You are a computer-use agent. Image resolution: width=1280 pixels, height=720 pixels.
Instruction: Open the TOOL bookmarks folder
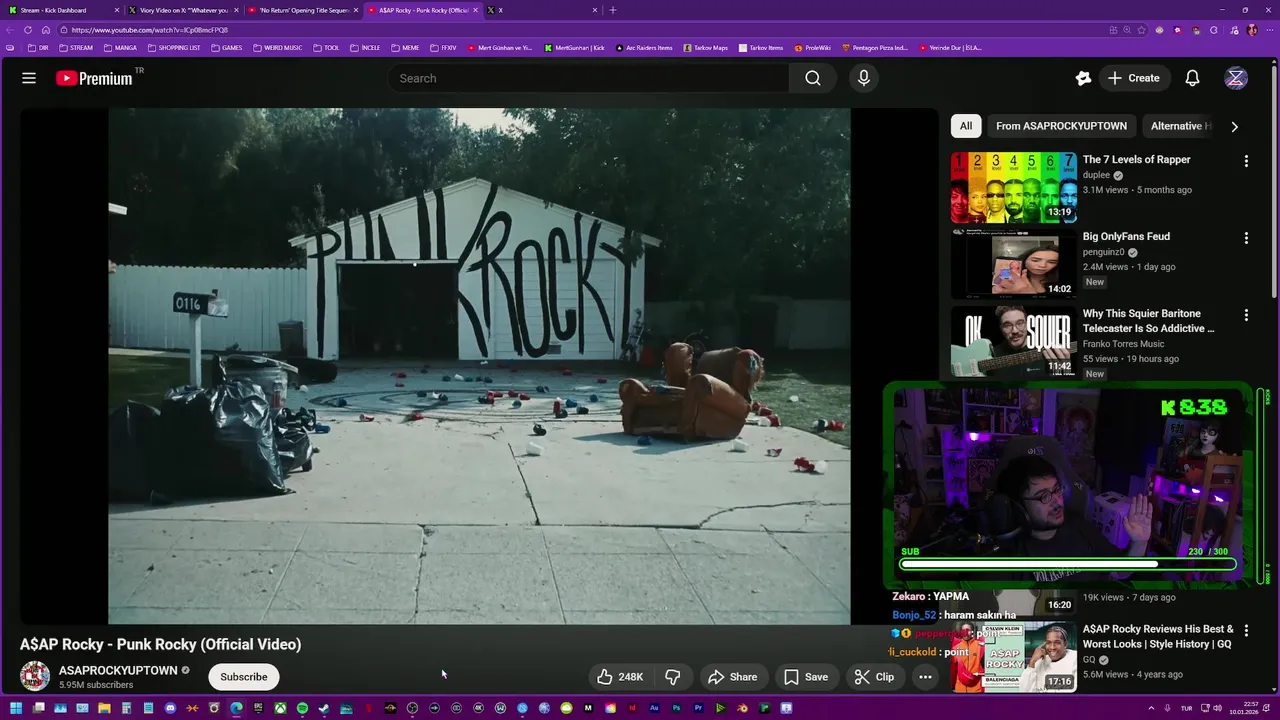click(x=326, y=47)
